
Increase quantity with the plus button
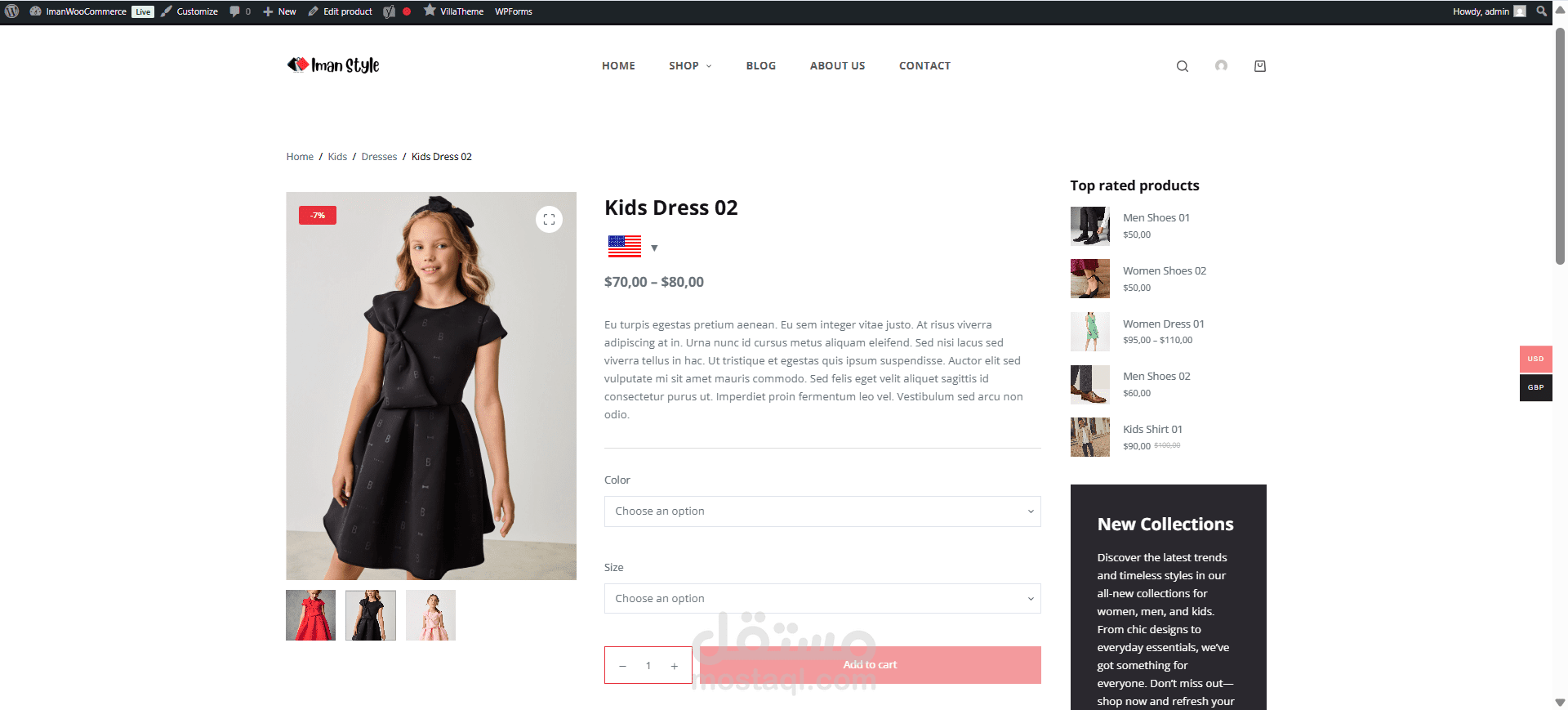[675, 666]
